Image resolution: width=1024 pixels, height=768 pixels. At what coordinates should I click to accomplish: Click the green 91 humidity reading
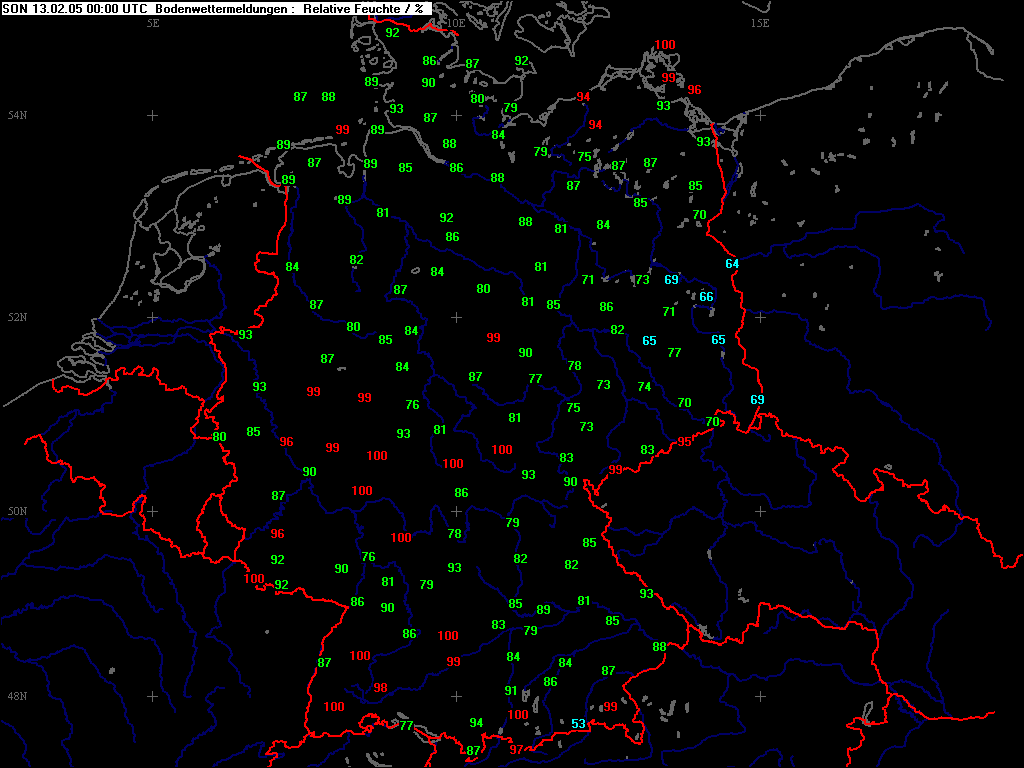tap(510, 691)
